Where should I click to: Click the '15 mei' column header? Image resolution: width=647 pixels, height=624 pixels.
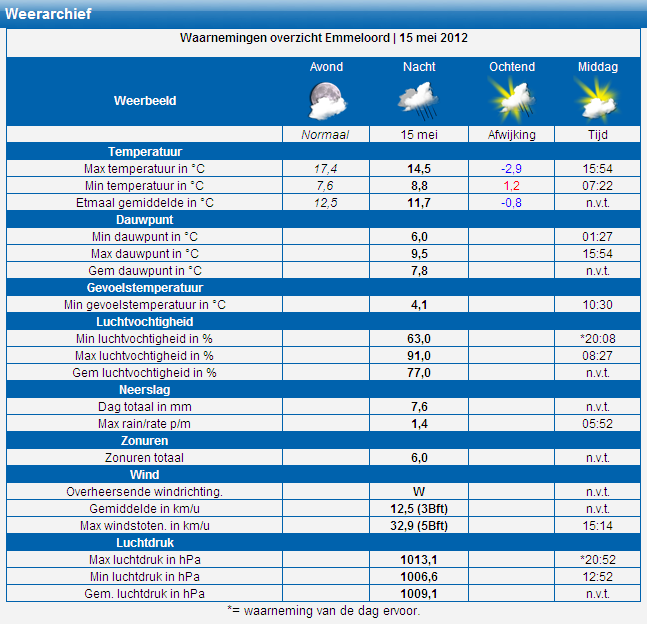419,135
